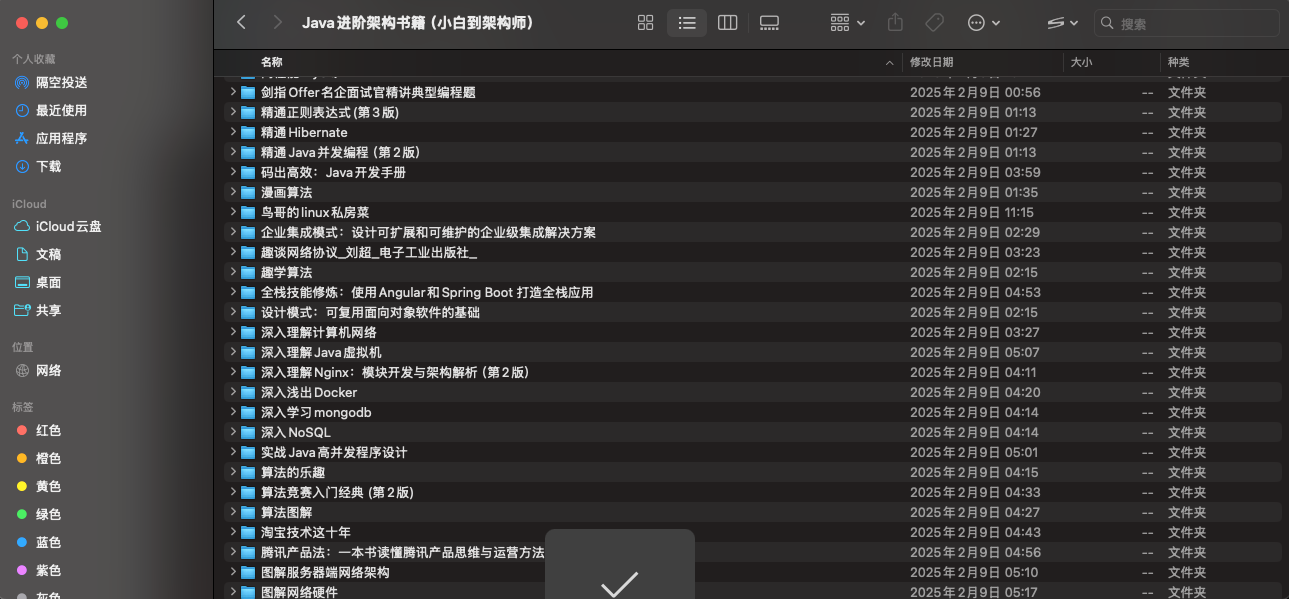Go forward with the right arrow button

click(x=277, y=22)
